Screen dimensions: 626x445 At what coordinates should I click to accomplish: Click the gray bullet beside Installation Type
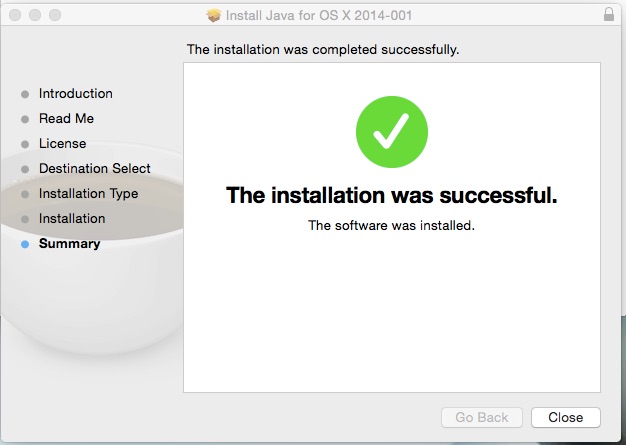pos(25,194)
